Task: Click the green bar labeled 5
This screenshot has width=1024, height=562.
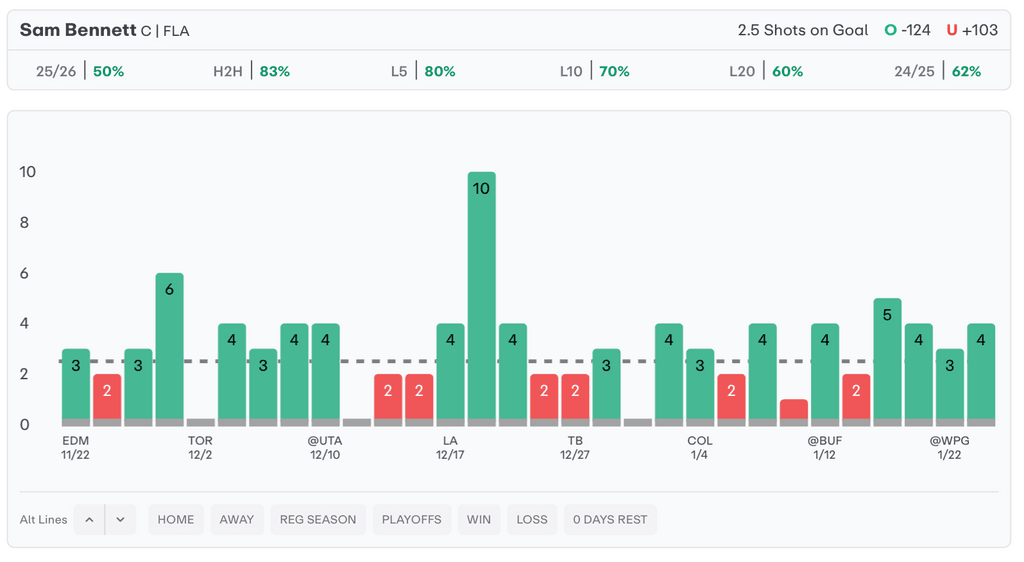Action: coord(887,362)
